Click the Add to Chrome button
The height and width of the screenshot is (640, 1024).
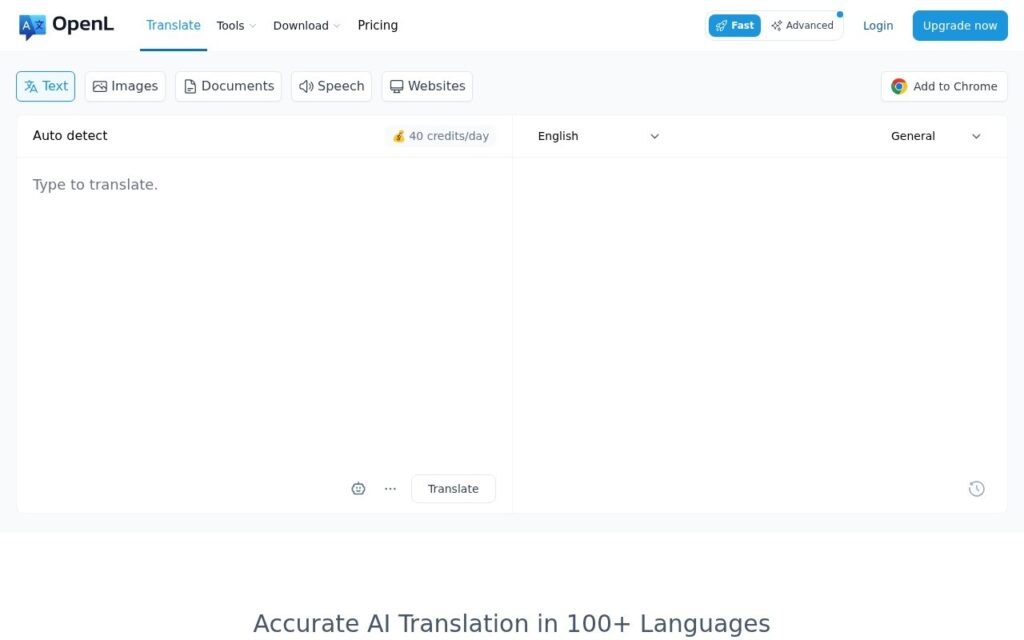tap(944, 86)
